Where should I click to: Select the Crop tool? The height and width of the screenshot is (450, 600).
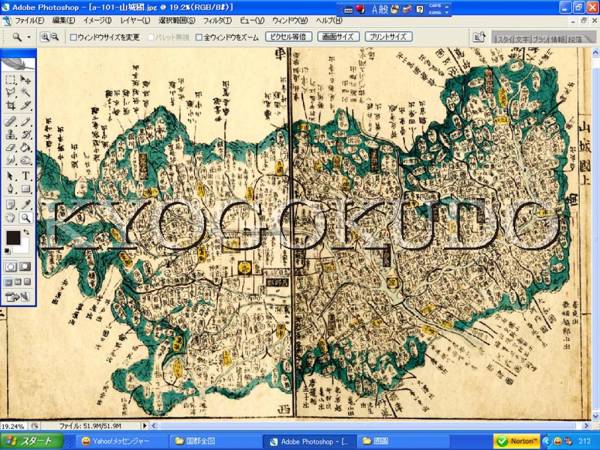(11, 105)
